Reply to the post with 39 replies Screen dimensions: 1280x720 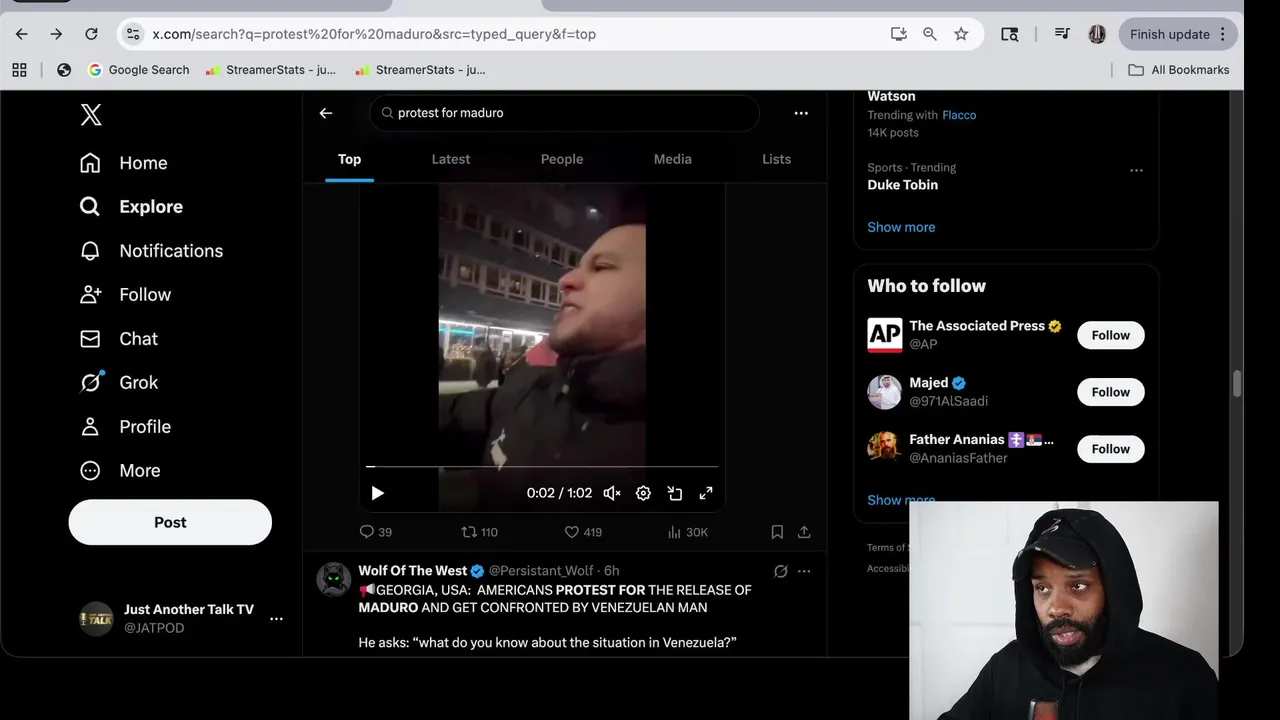375,532
